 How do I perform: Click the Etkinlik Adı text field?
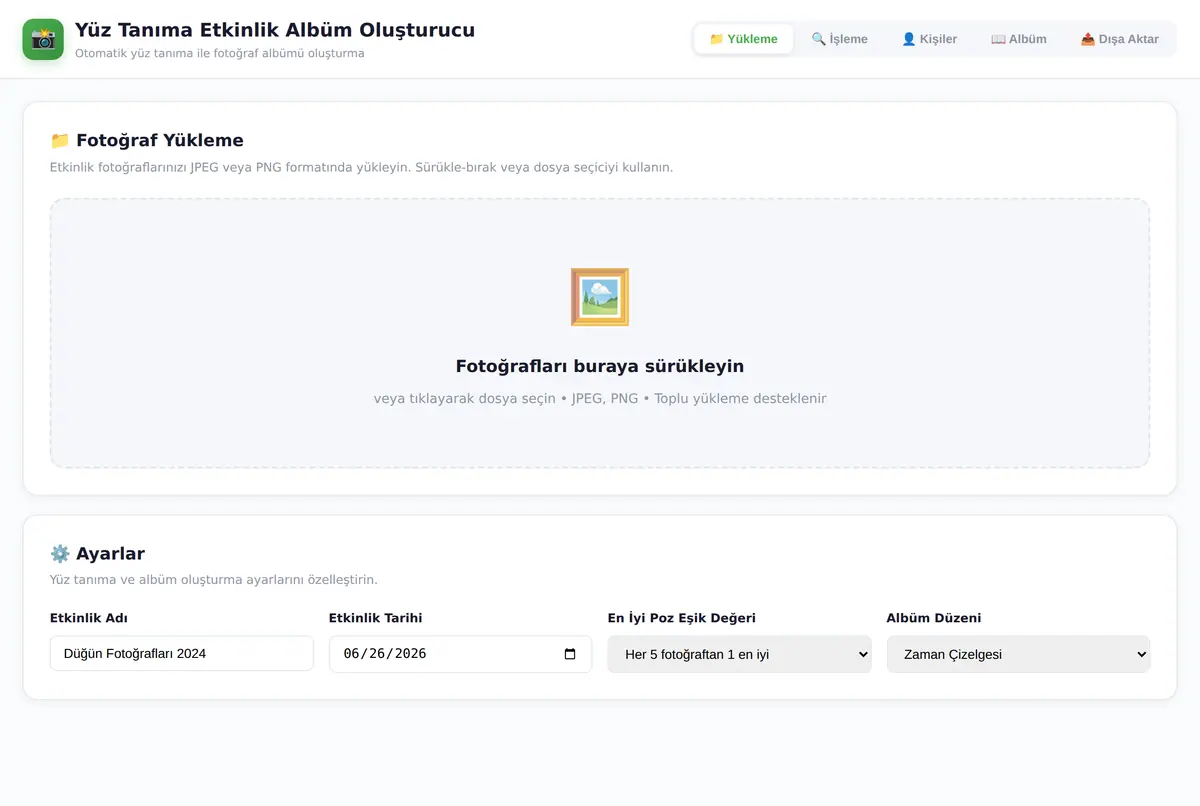[181, 654]
